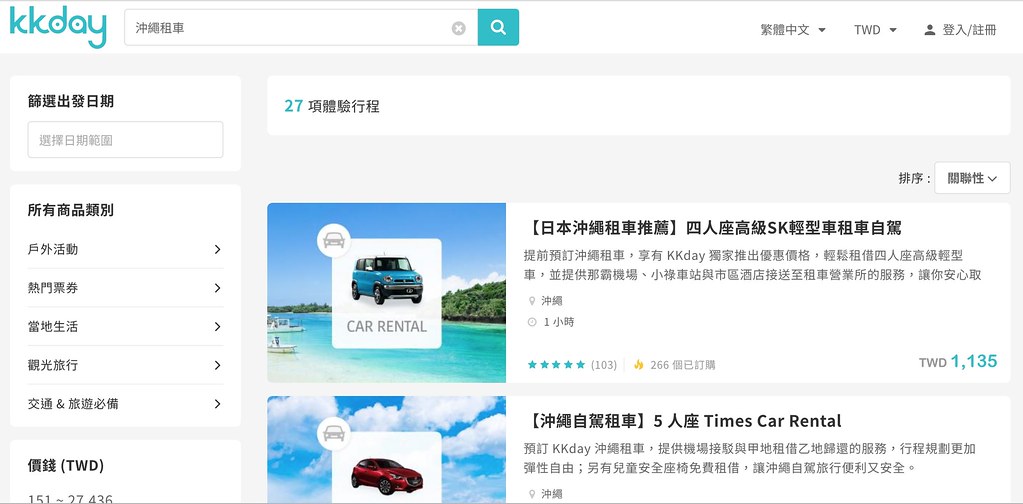This screenshot has height=504, width=1023.
Task: Open the 繁體中文 language dropdown
Action: (793, 30)
